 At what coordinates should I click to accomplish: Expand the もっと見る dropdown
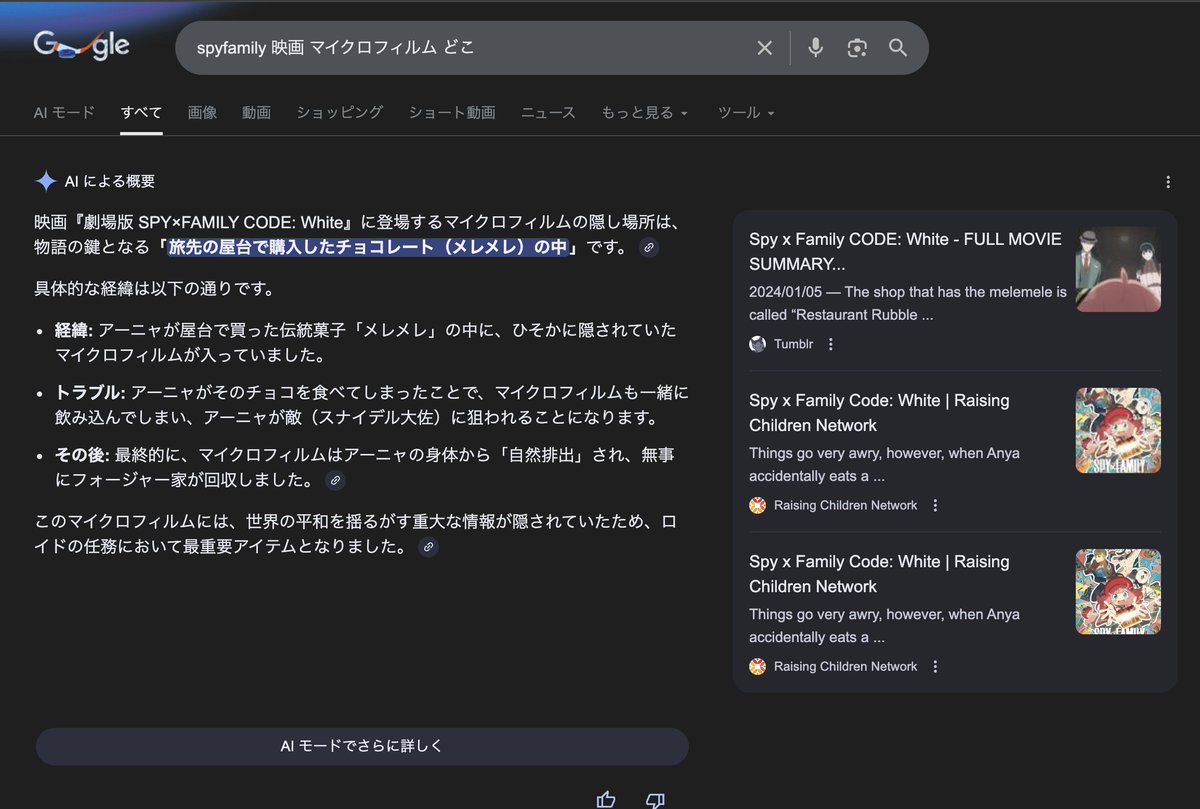(644, 113)
